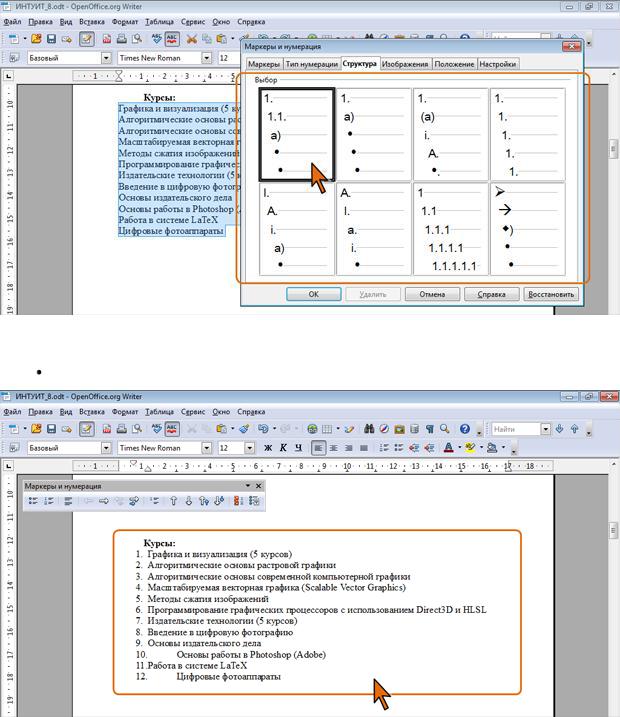The height and width of the screenshot is (717, 620).
Task: Click the Find binoculars icon in the bottom window
Action: point(369,429)
